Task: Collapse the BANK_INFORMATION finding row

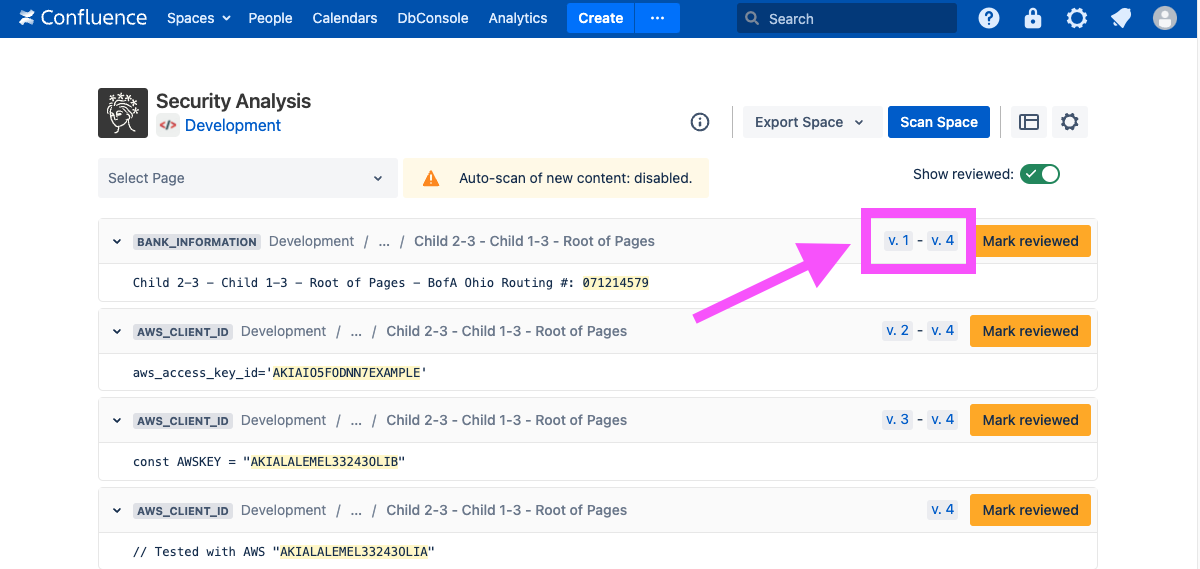Action: click(x=117, y=242)
